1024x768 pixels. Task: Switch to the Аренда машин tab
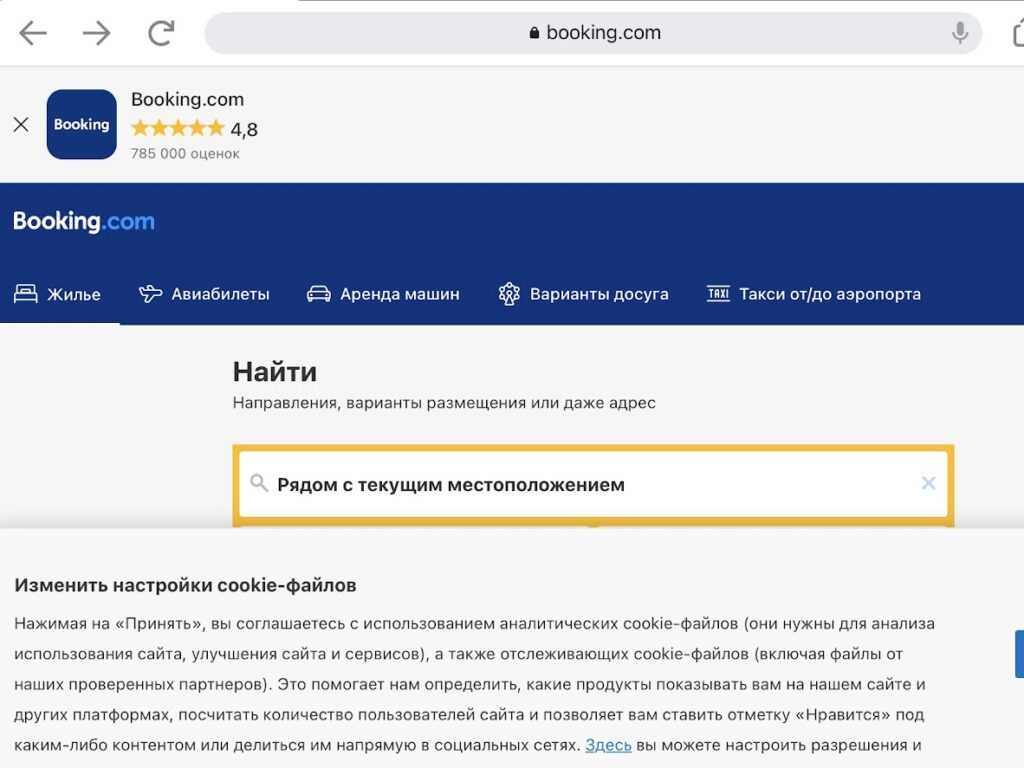tap(383, 294)
